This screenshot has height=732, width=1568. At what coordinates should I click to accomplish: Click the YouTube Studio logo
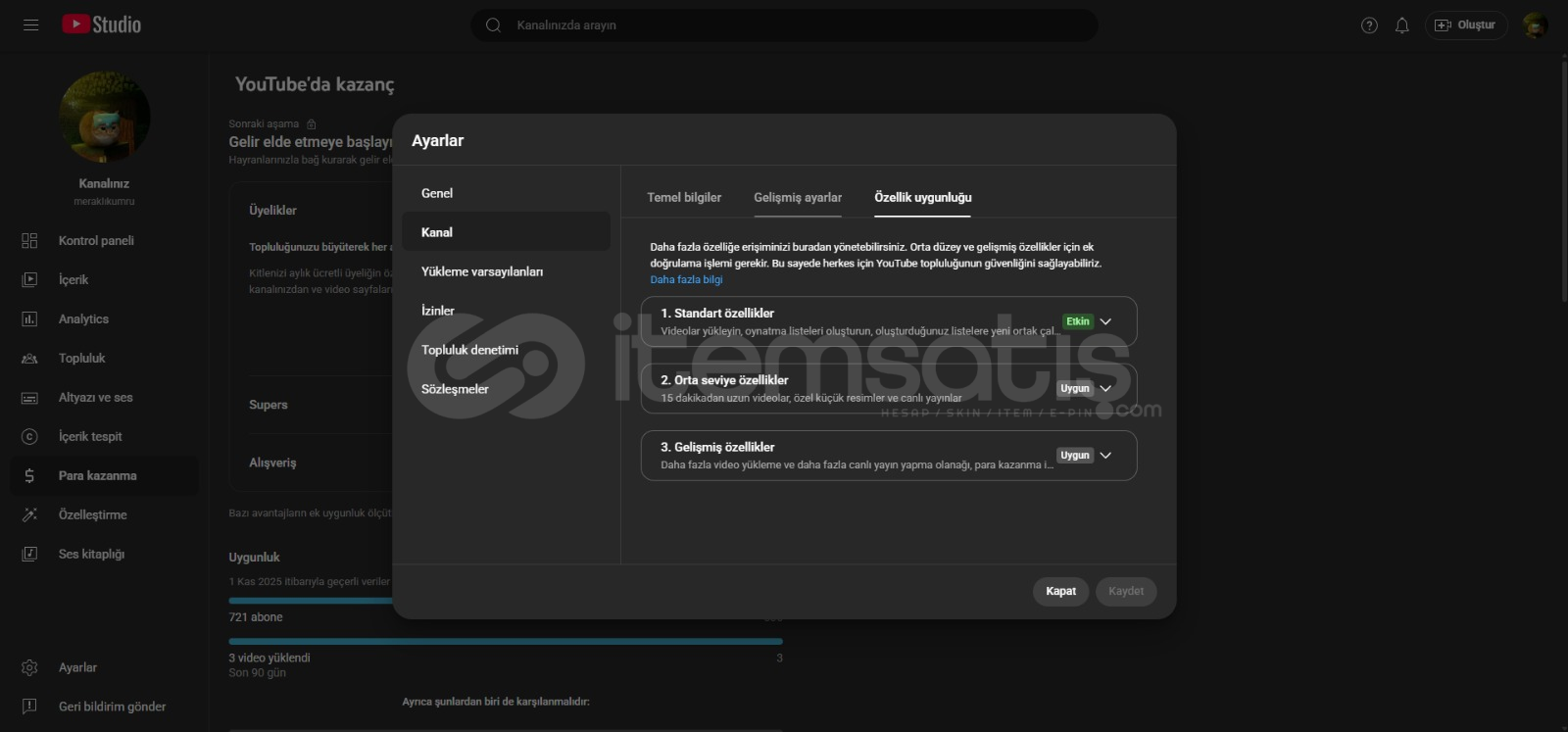tap(102, 24)
